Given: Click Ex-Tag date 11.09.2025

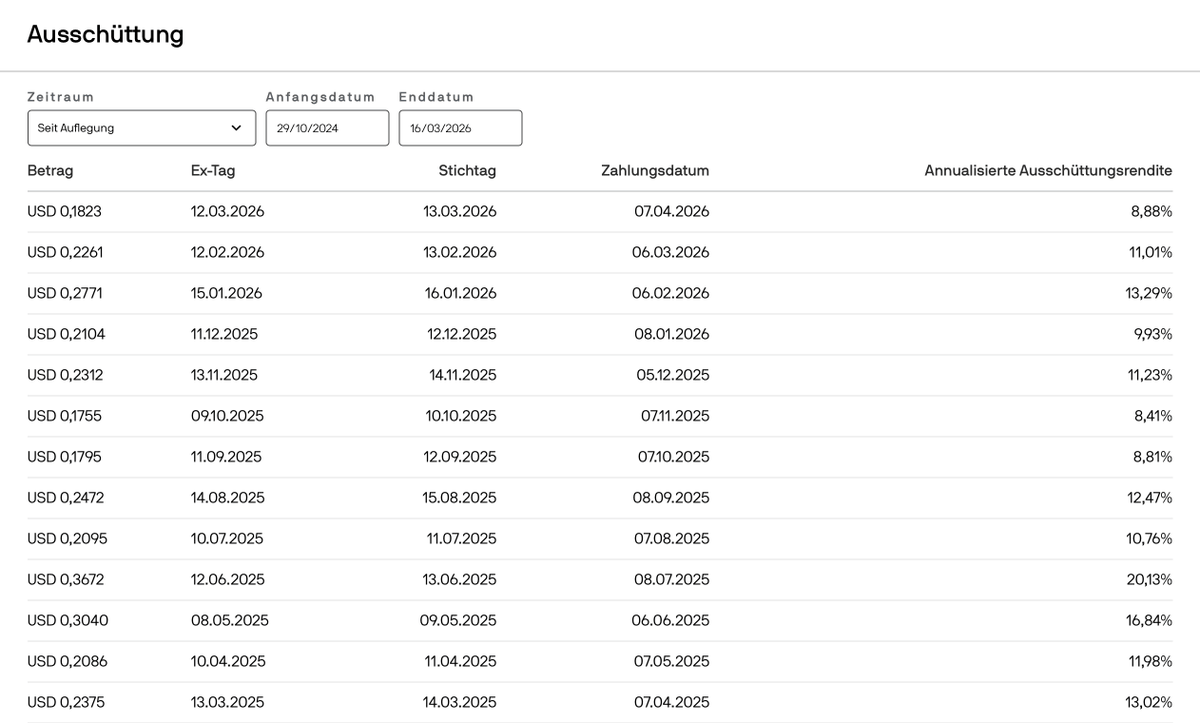Looking at the screenshot, I should click(x=226, y=457).
